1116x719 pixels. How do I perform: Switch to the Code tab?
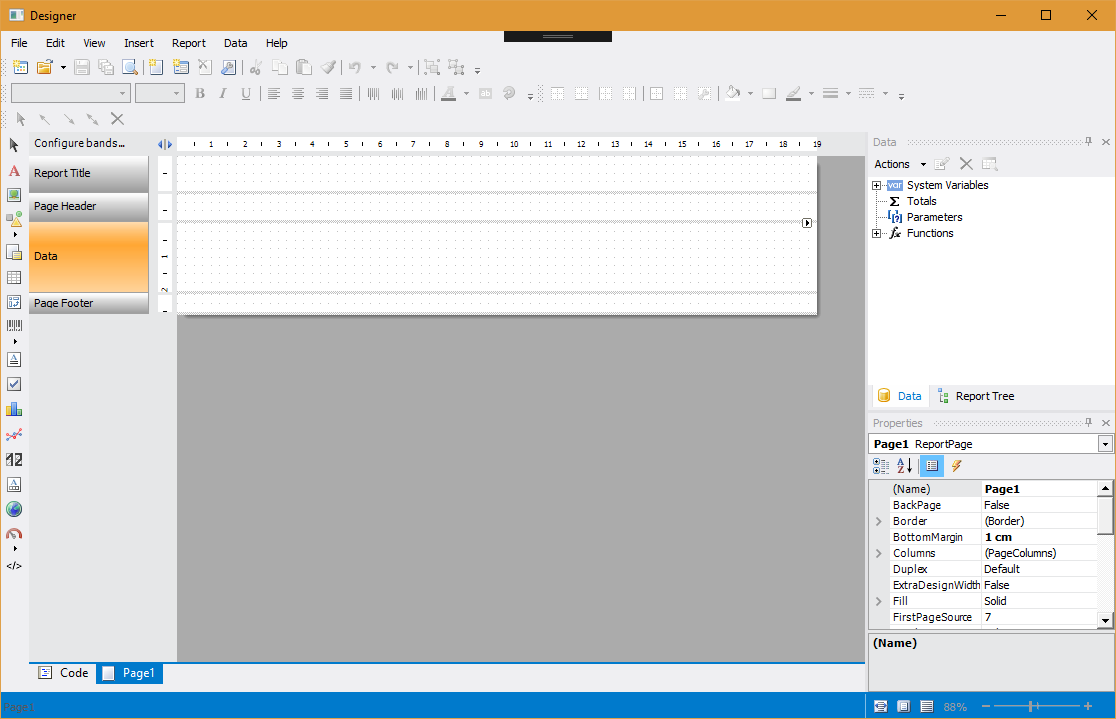(x=63, y=673)
